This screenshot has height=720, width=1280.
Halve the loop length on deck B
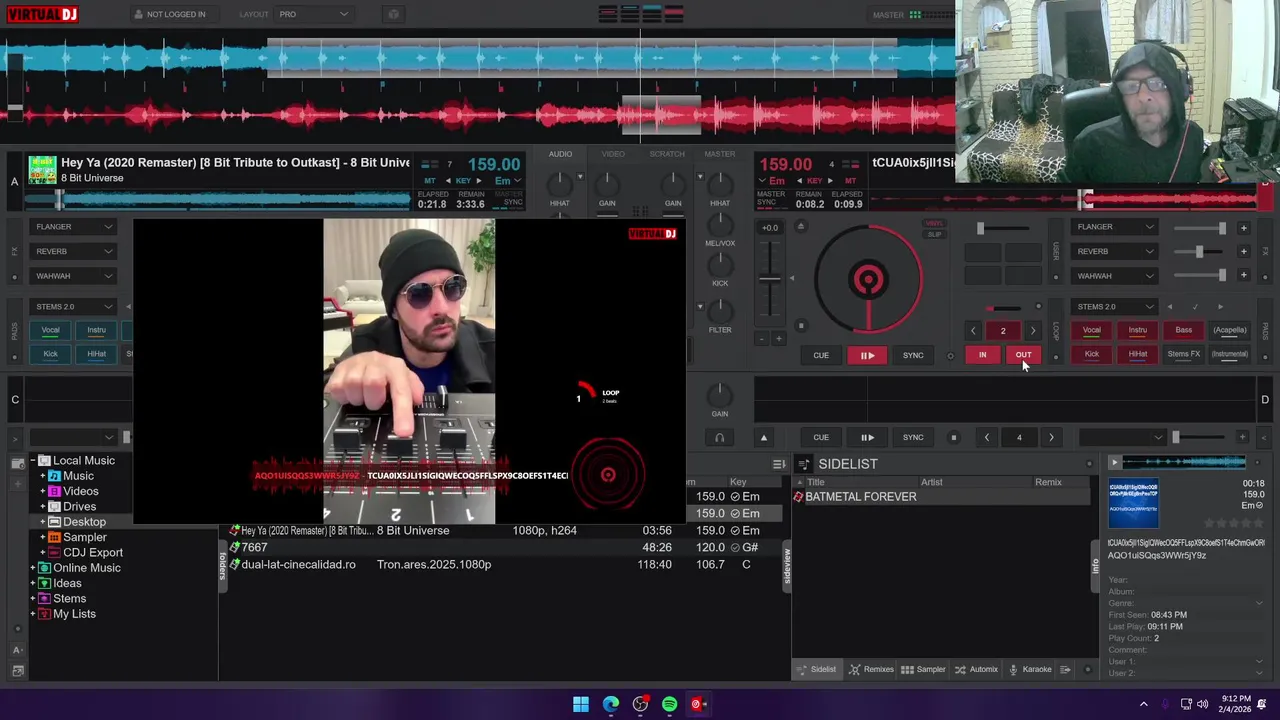pyautogui.click(x=973, y=331)
